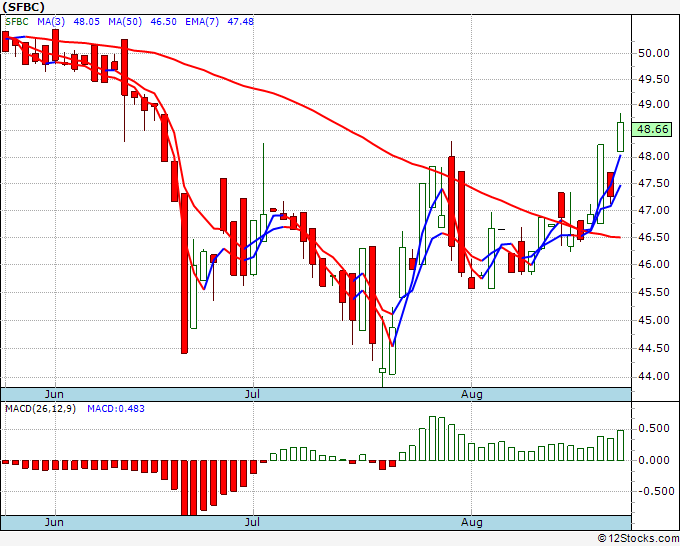Click the 47.50 price axis label
Screen dimensions: 680x546
(x=654, y=183)
